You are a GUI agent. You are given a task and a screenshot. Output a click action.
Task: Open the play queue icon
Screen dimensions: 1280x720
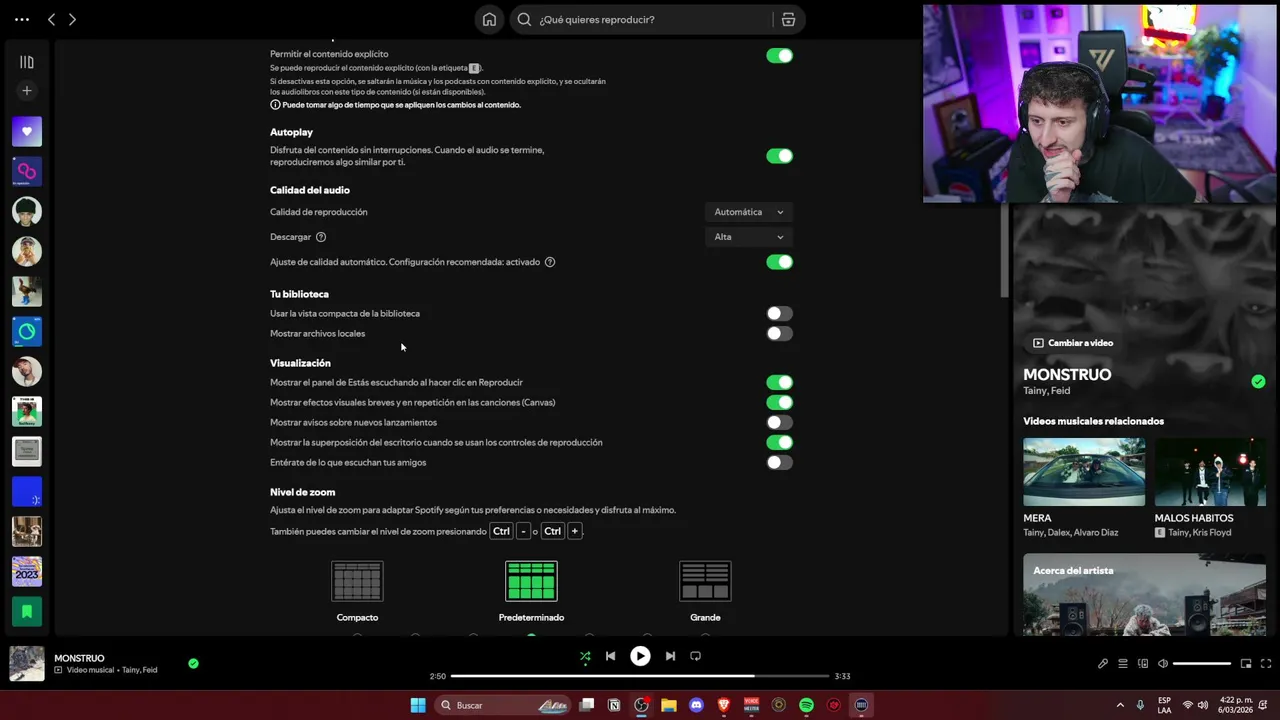point(1123,663)
